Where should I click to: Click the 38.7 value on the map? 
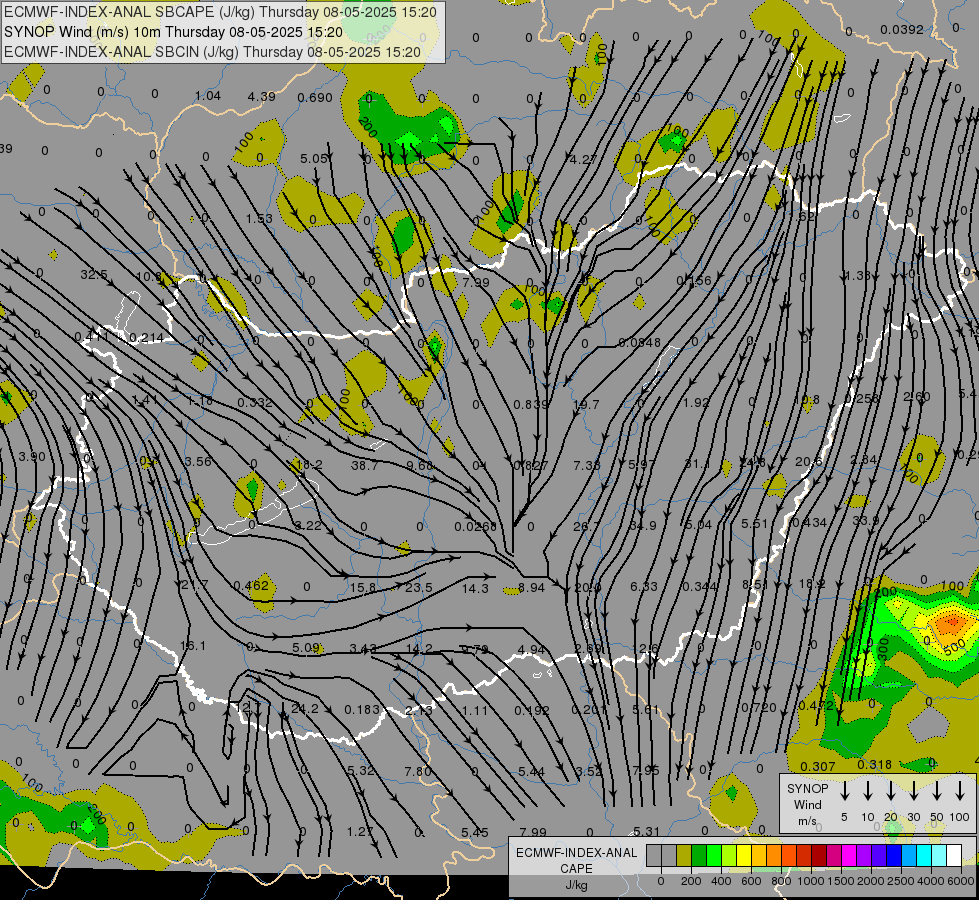(x=364, y=465)
